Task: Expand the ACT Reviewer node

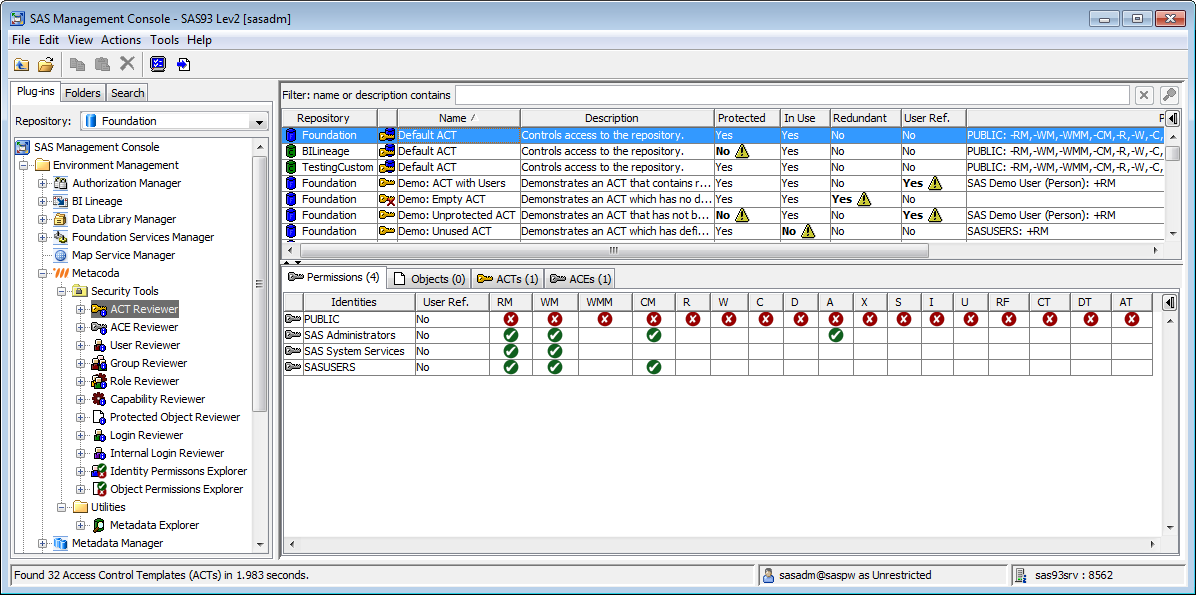Action: pos(80,310)
